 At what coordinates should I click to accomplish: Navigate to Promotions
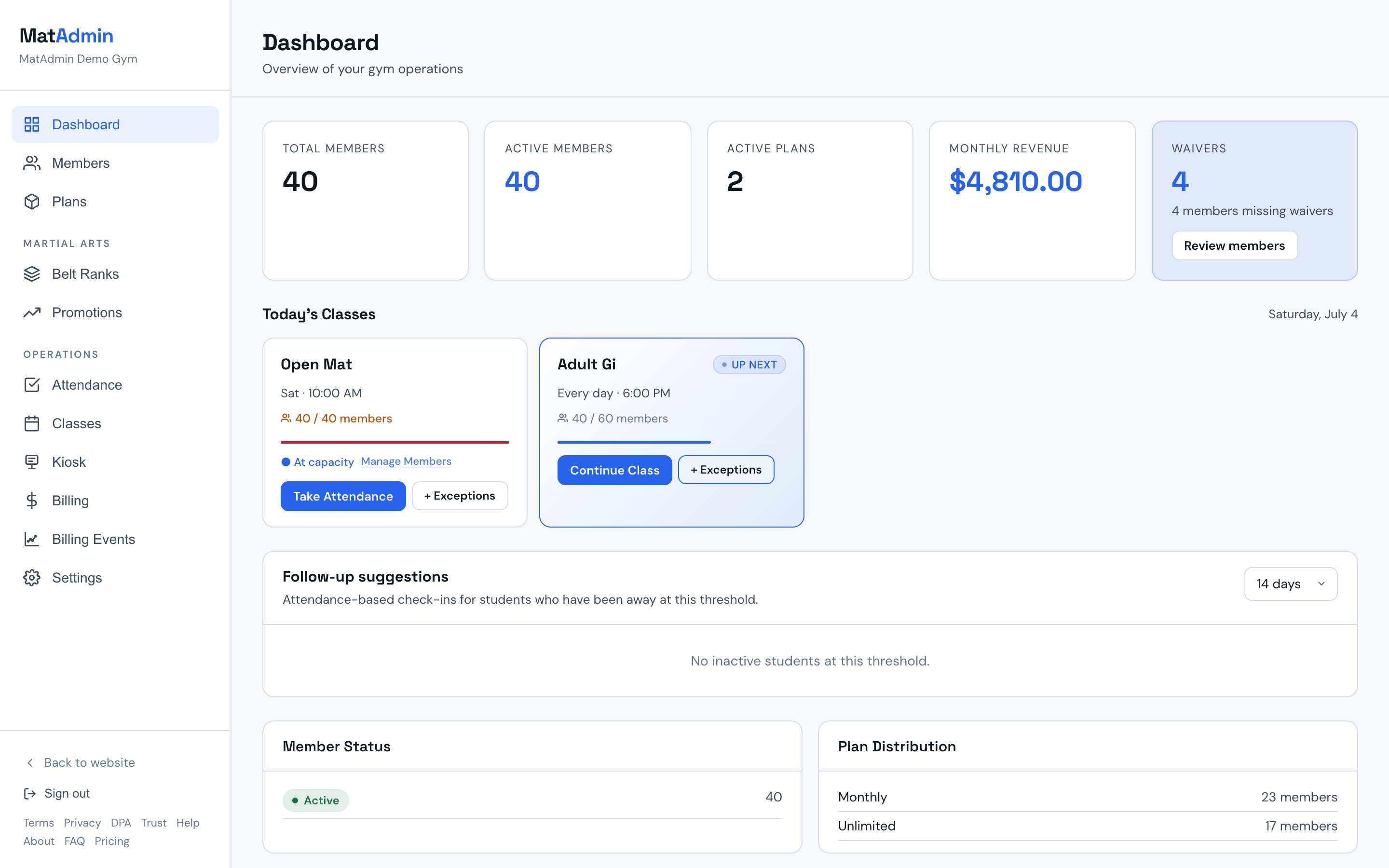[115, 312]
